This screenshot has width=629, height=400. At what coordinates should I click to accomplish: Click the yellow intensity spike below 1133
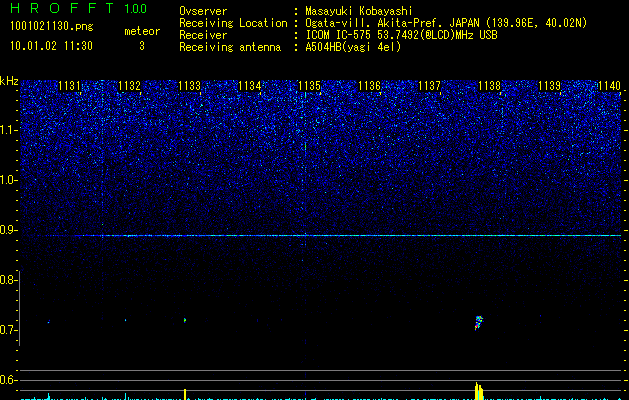[x=185, y=394]
